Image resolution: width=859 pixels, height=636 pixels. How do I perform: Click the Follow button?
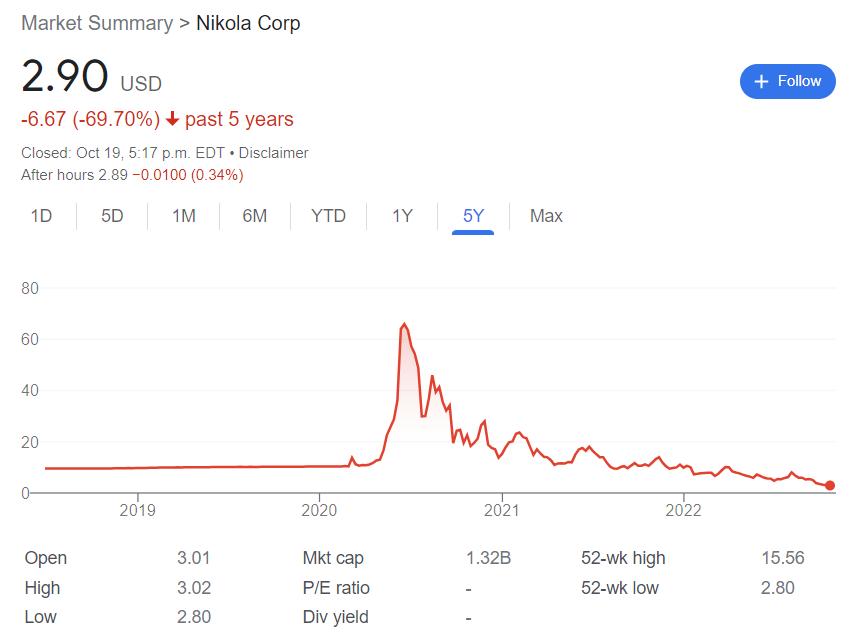pos(787,81)
